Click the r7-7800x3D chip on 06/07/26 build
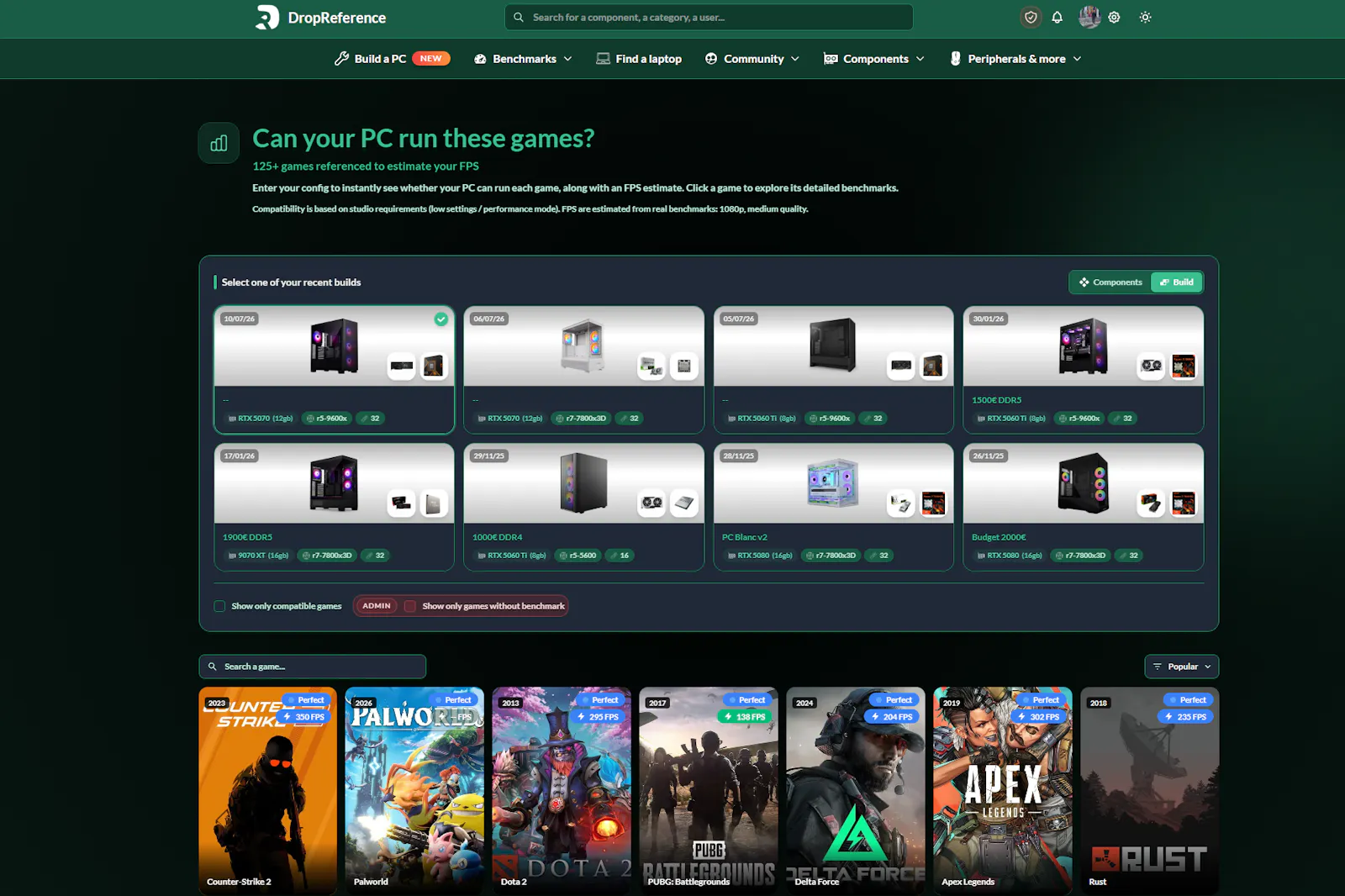The width and height of the screenshot is (1345, 896). tap(581, 419)
